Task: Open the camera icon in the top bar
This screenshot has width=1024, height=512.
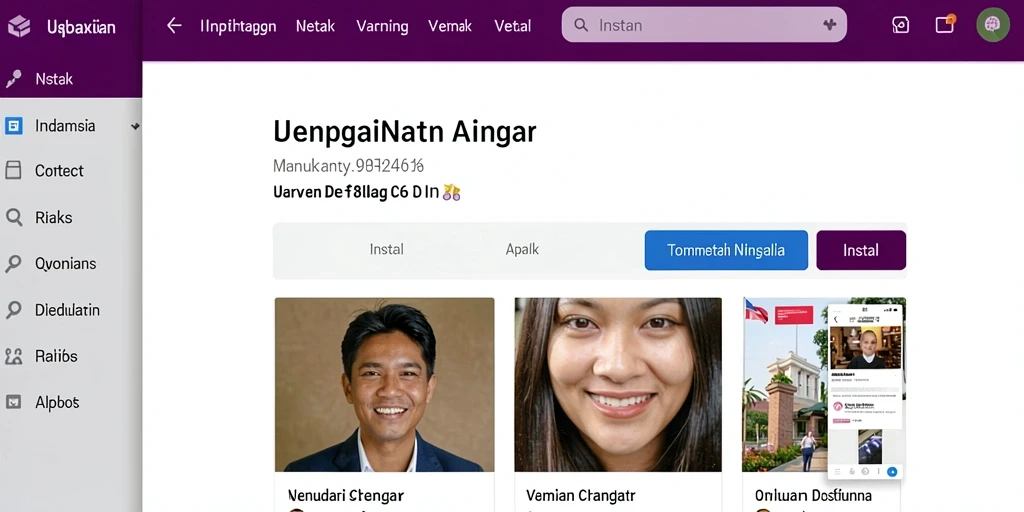Action: (x=901, y=25)
